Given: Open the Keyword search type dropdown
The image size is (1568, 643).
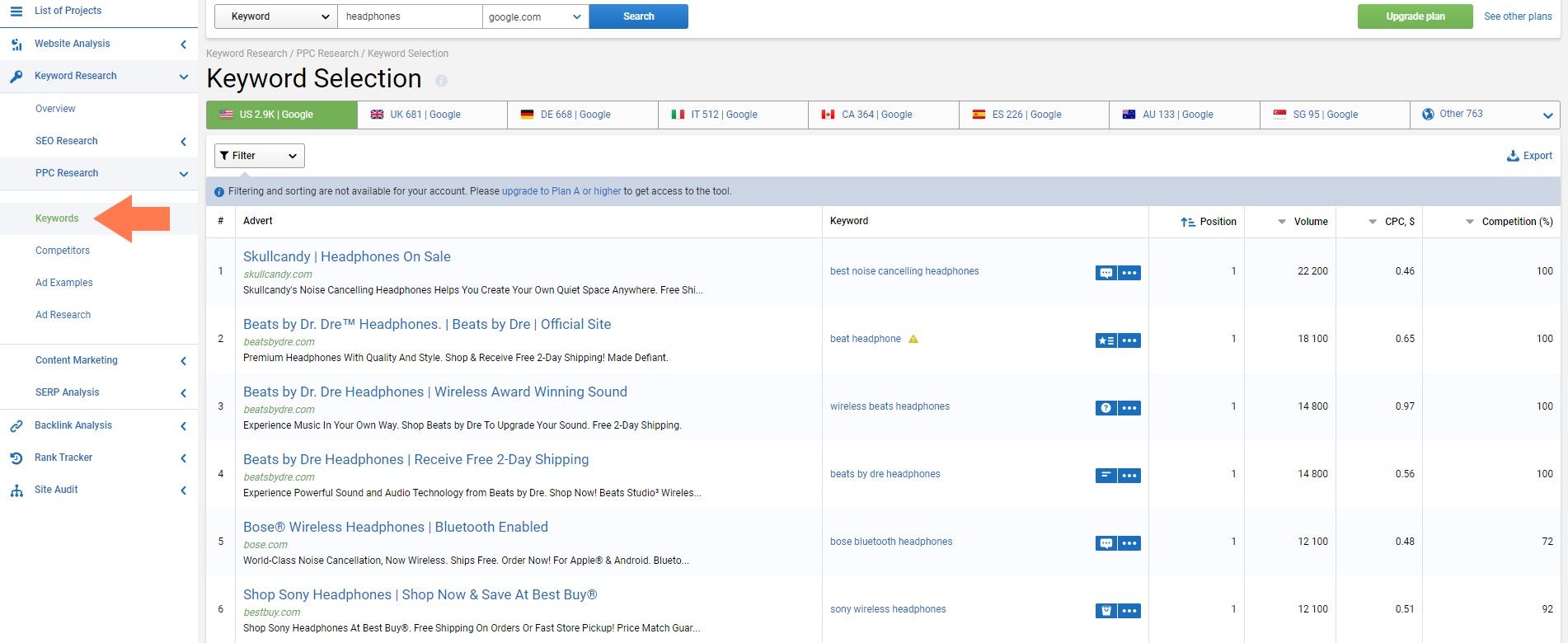Looking at the screenshot, I should (x=276, y=16).
